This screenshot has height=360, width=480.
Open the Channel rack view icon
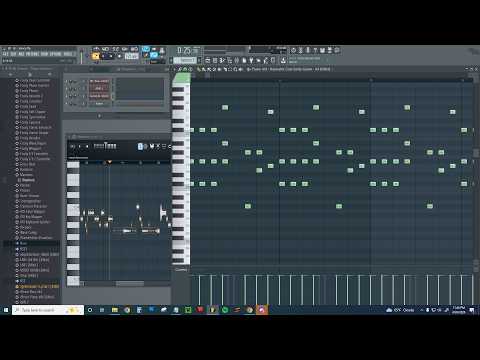pos(222,60)
